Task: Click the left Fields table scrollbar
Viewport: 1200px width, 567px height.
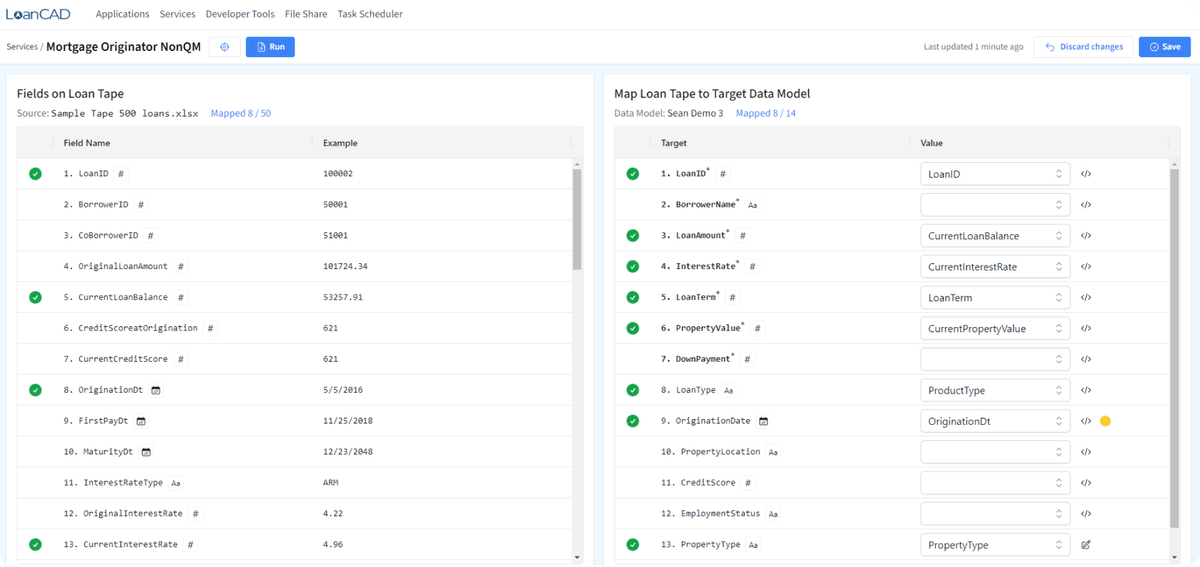Action: pyautogui.click(x=576, y=220)
